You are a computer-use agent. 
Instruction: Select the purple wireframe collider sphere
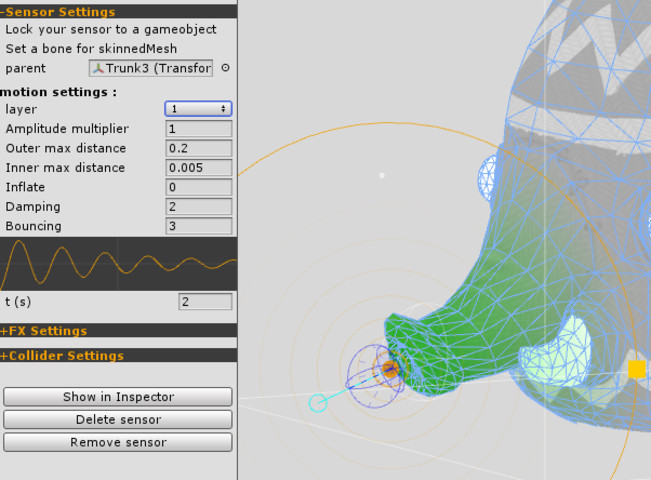click(x=375, y=376)
